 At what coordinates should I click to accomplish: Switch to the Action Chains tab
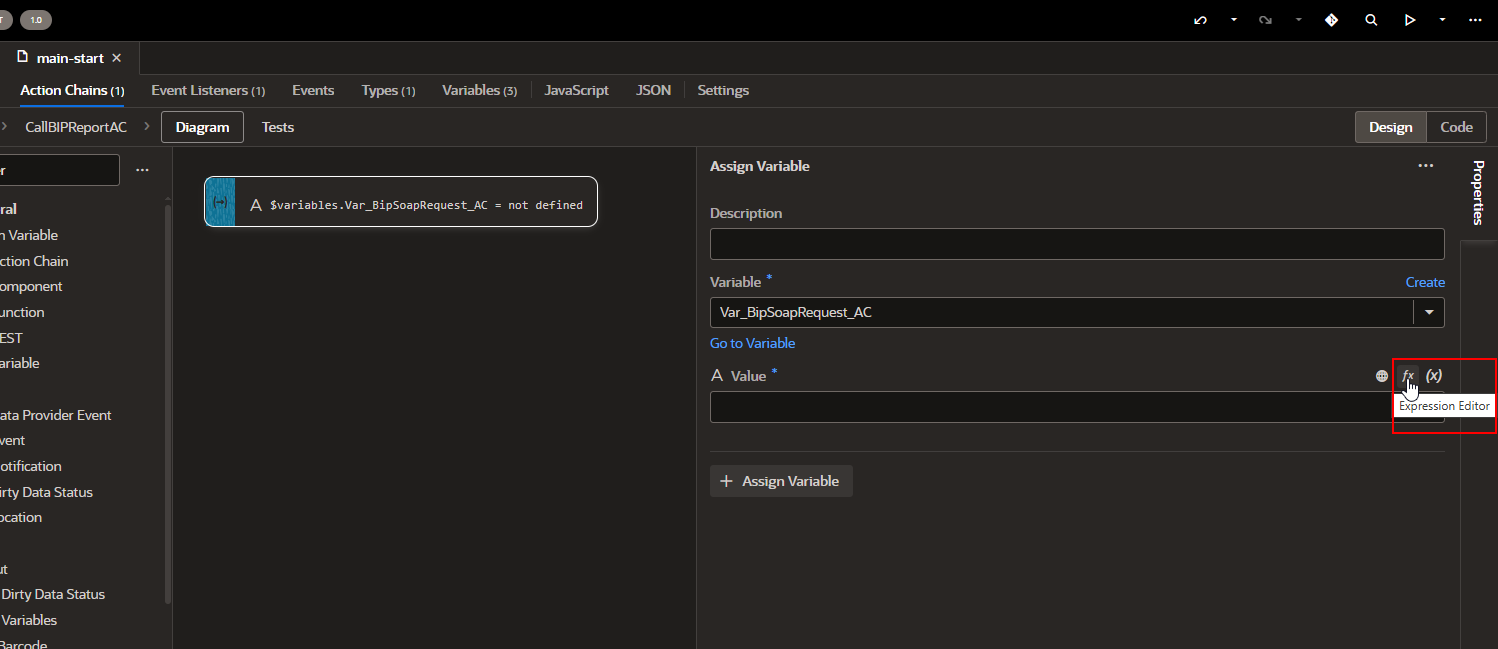(72, 90)
